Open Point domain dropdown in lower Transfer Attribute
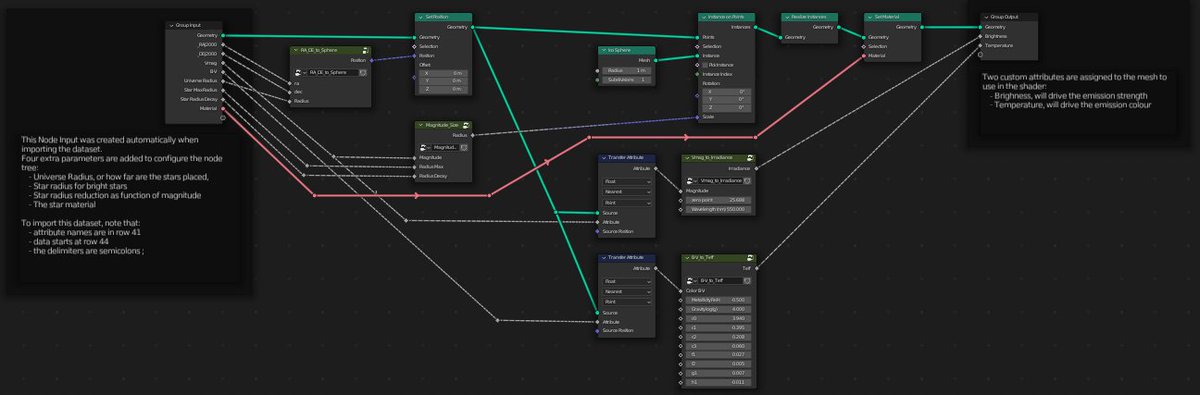This screenshot has height=395, width=1200. click(x=626, y=301)
